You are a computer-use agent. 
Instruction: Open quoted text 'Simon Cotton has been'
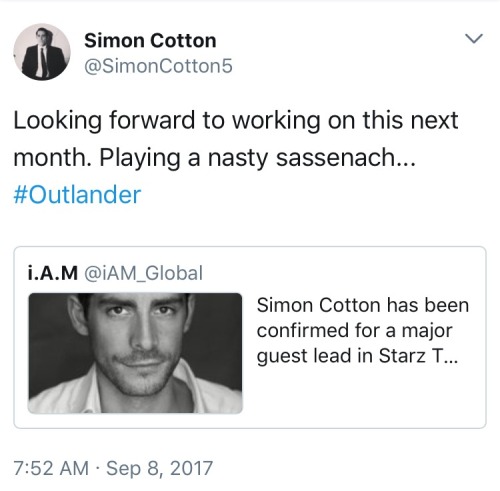click(x=363, y=305)
